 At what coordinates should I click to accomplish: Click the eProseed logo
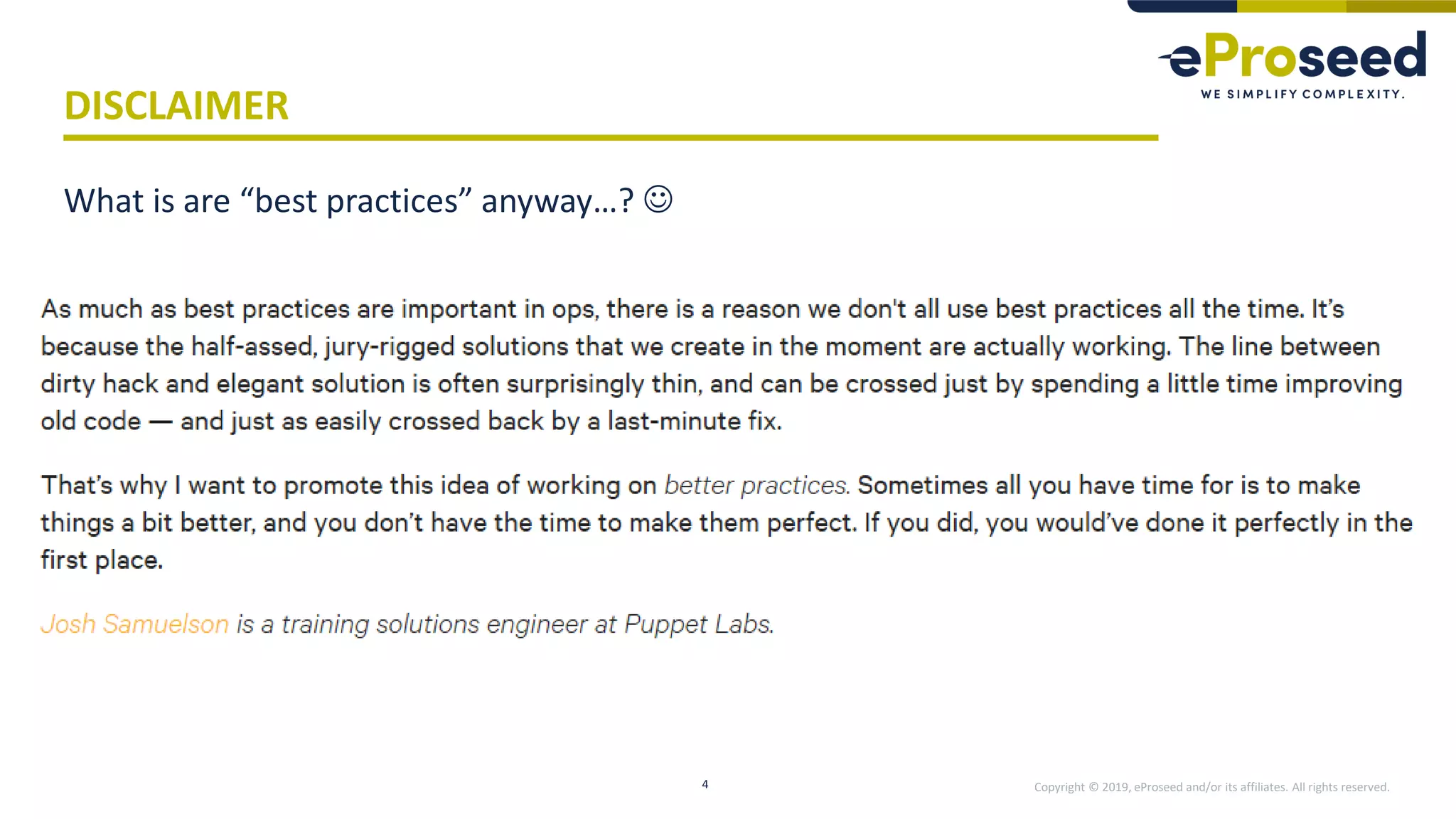tap(1292, 65)
